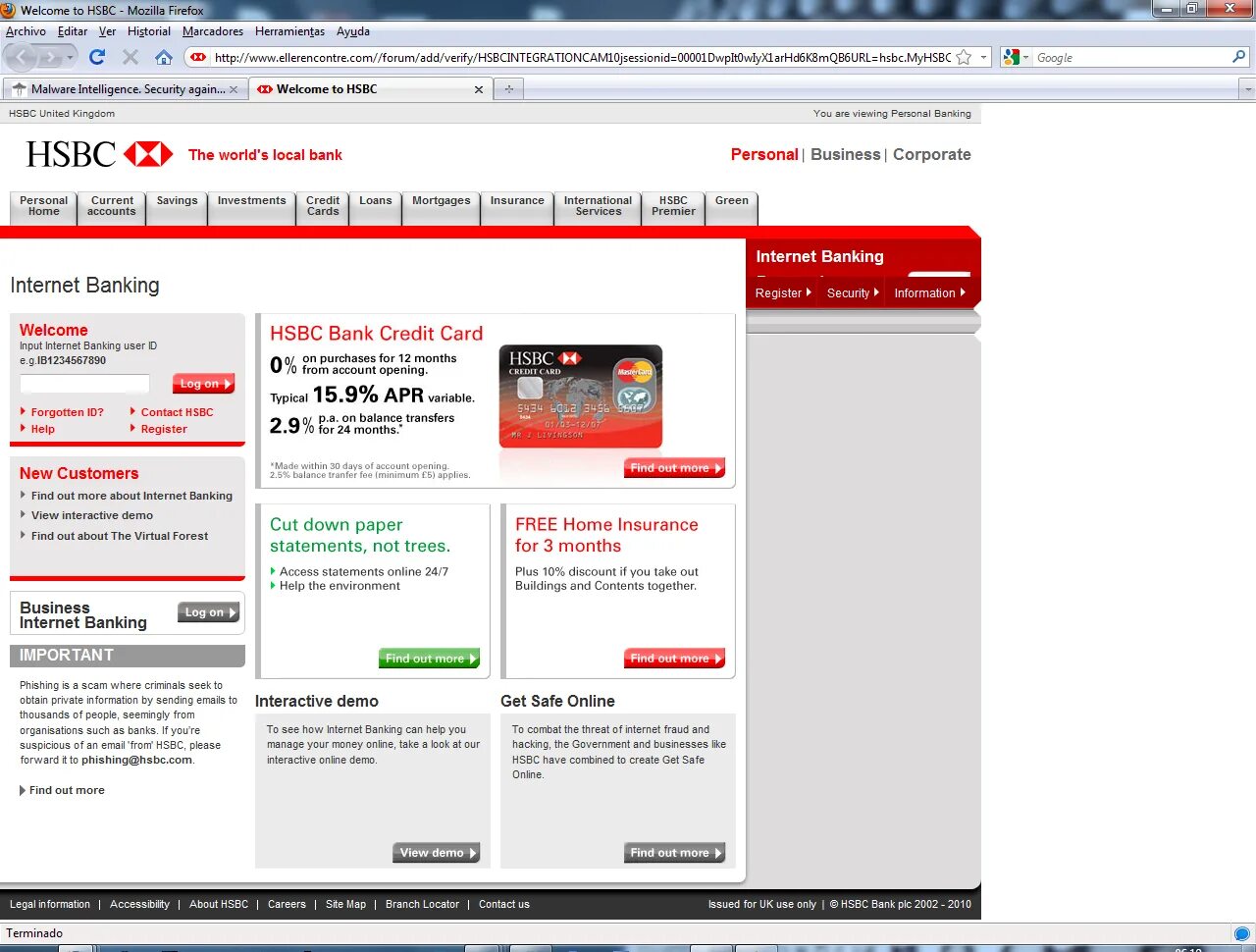The width and height of the screenshot is (1256, 952).
Task: Close the Malware Intelligence tab
Action: [x=234, y=89]
